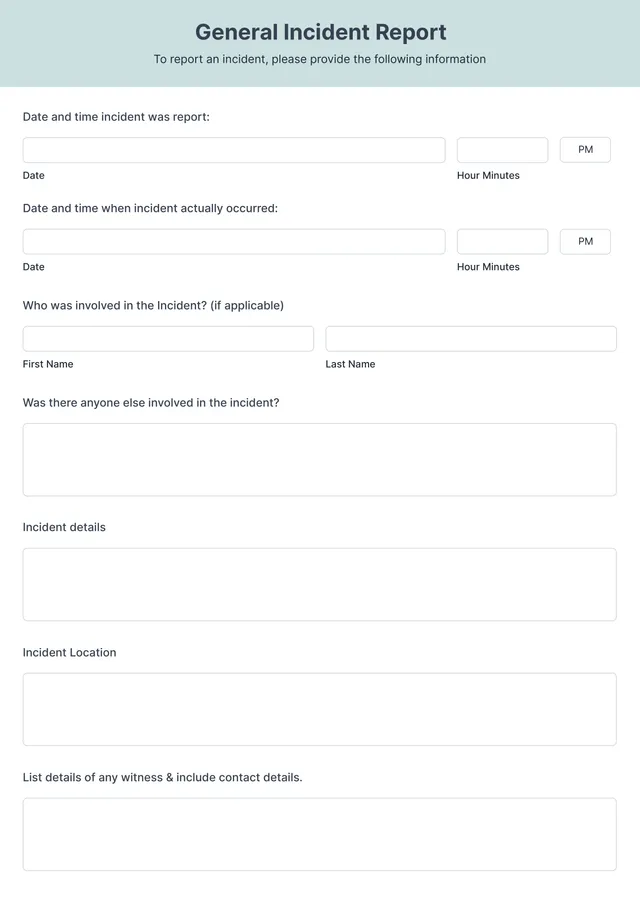Image resolution: width=640 pixels, height=905 pixels.
Task: Click the 'Incident details' label
Action: [x=64, y=527]
